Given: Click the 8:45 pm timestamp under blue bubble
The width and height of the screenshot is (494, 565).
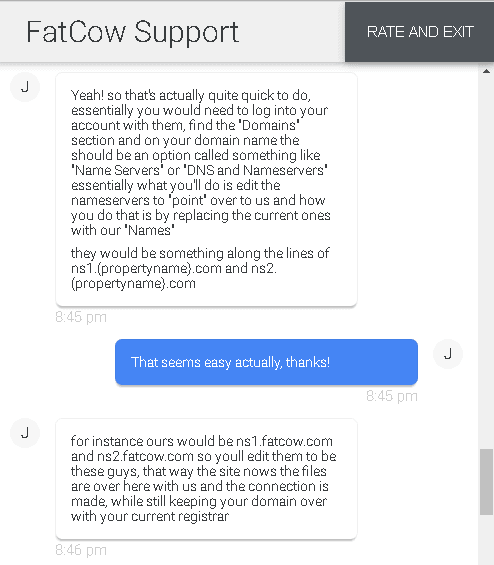Looking at the screenshot, I should 392,396.
